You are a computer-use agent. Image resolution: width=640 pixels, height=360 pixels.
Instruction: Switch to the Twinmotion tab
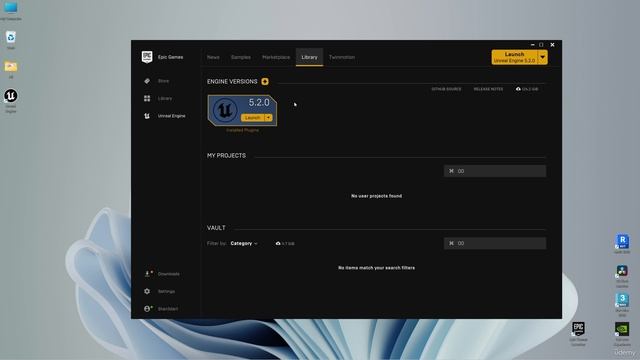[x=342, y=57]
